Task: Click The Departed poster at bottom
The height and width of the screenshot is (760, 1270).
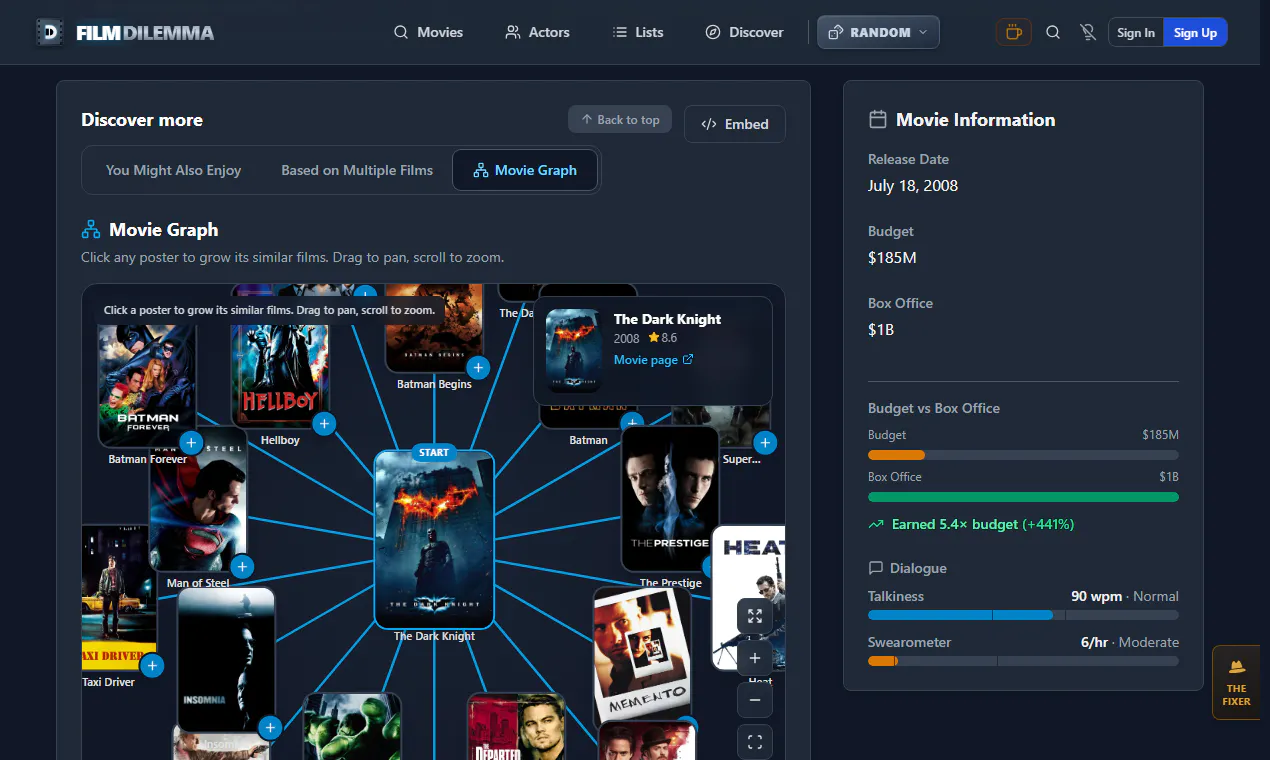Action: pos(516,726)
